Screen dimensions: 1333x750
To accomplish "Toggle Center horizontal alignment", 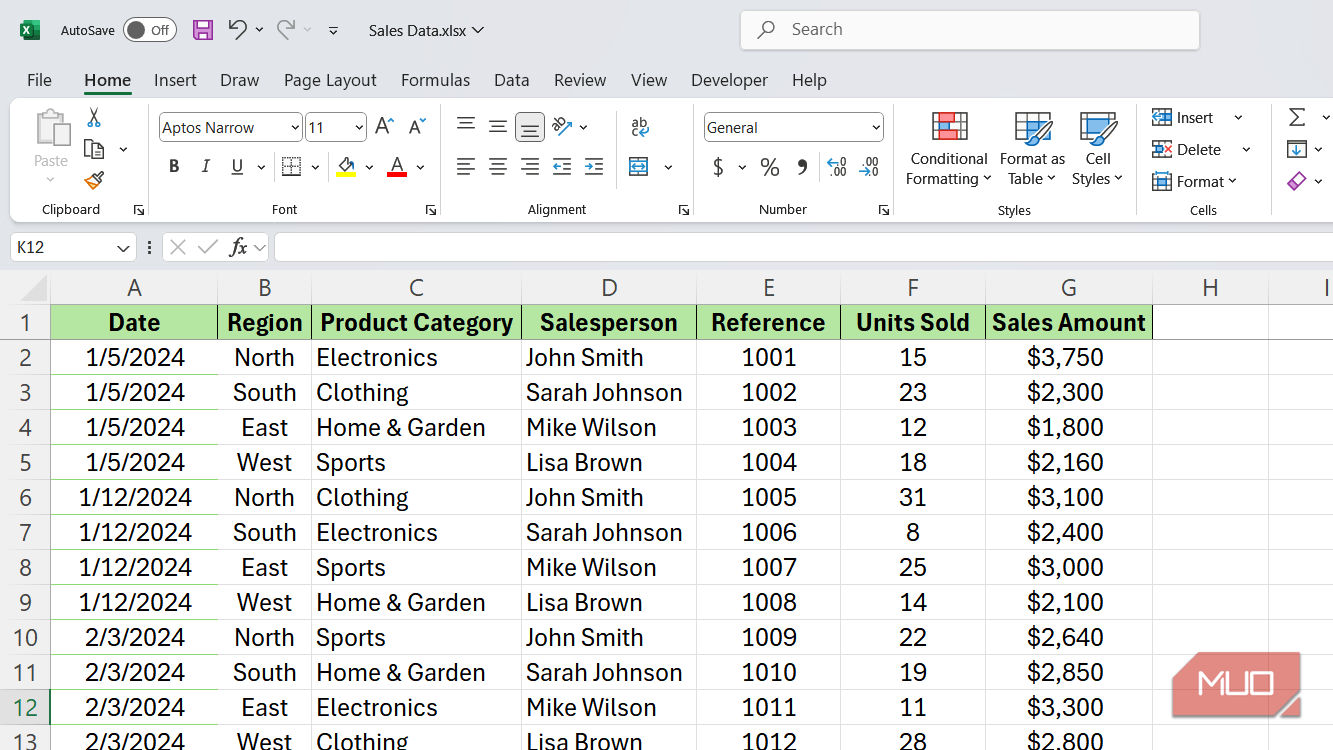I will (498, 167).
